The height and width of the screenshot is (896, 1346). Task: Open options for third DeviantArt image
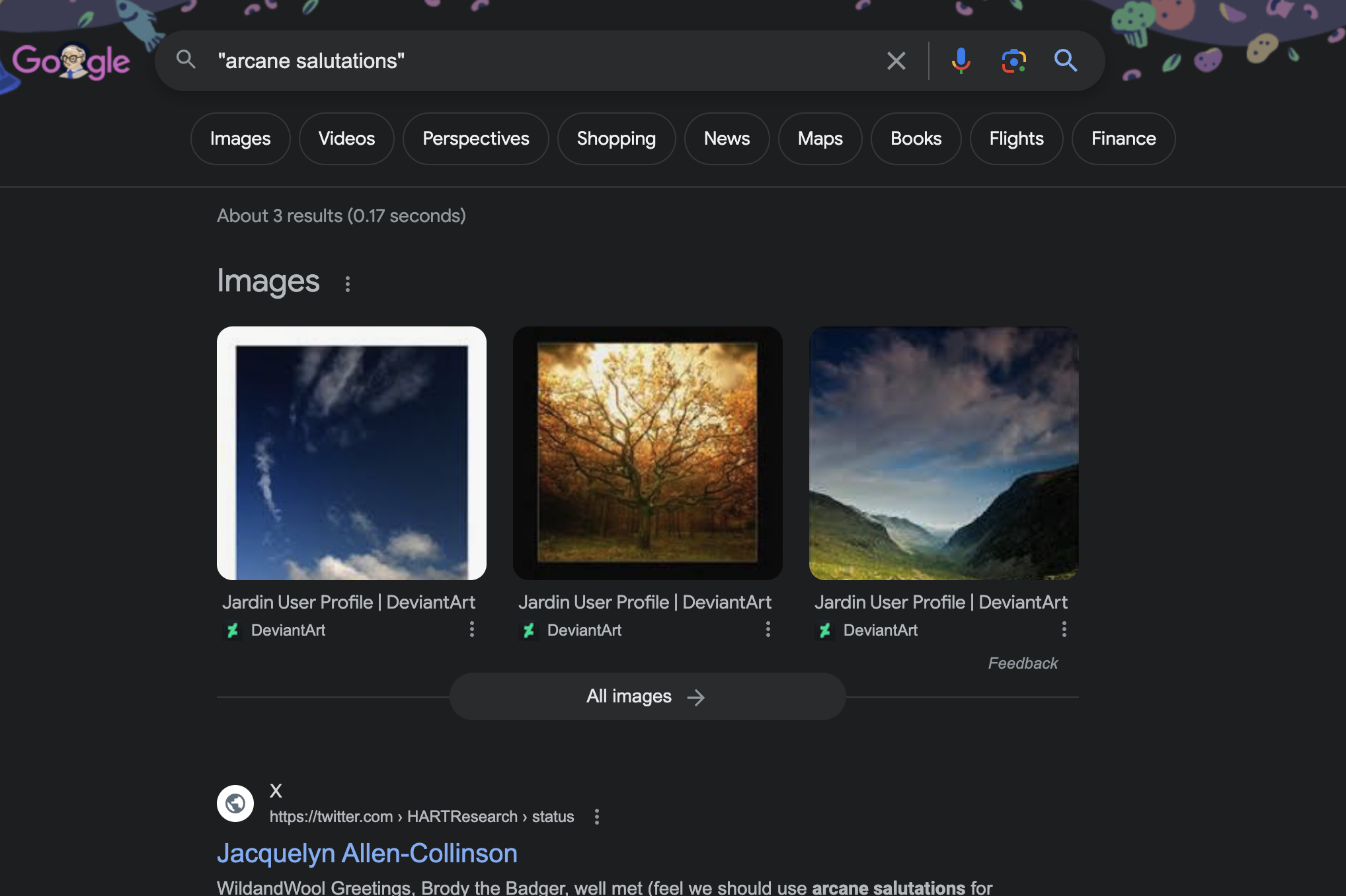click(x=1064, y=629)
